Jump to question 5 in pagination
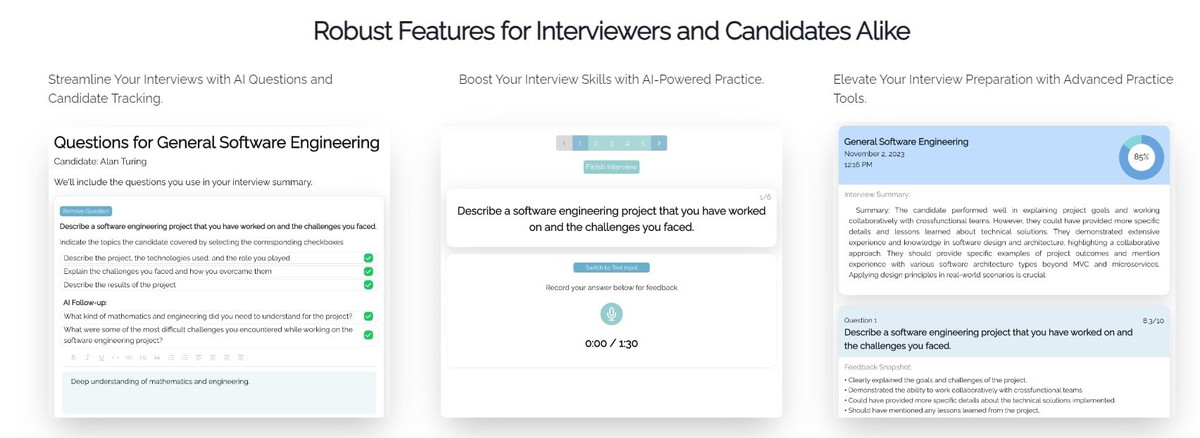This screenshot has height=438, width=1200. point(643,143)
